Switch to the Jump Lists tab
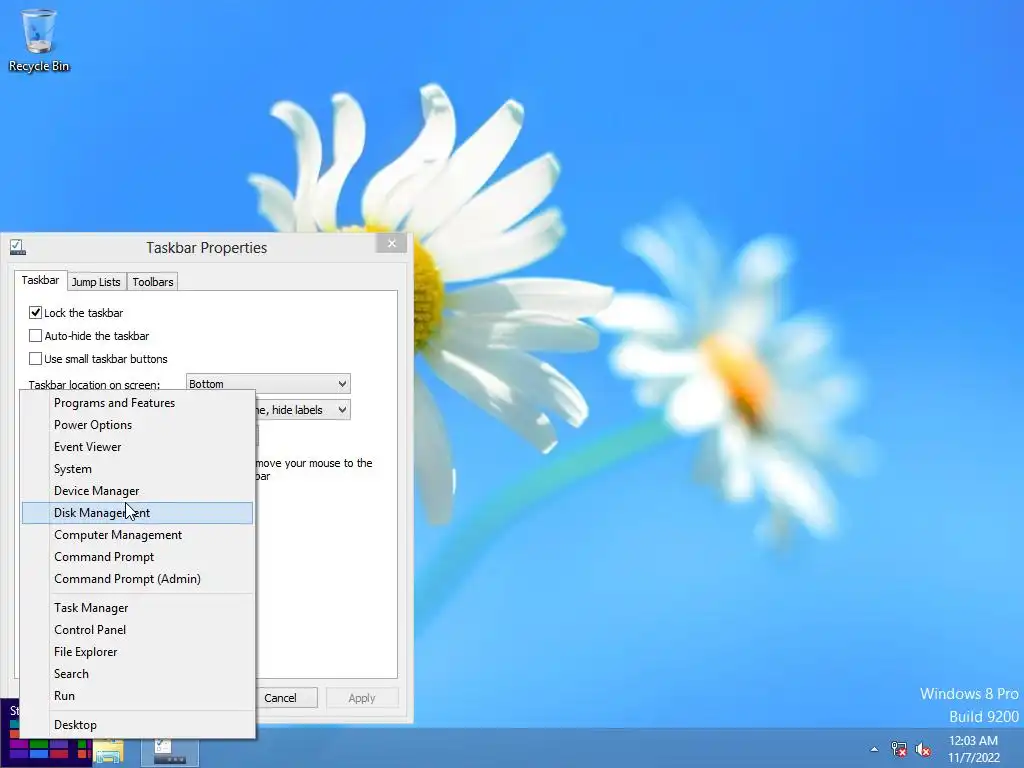1024x768 pixels. pos(96,281)
